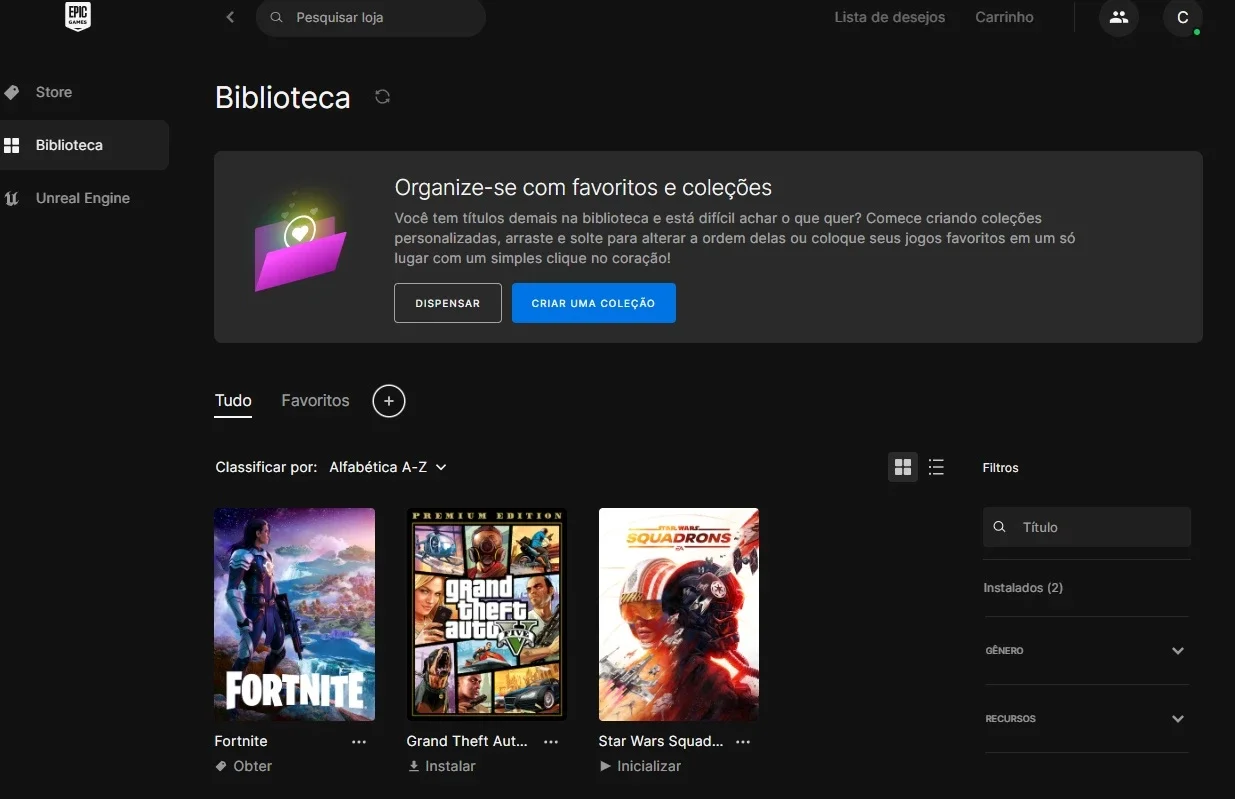The width and height of the screenshot is (1235, 799).
Task: Click the Filtros label
Action: (x=1001, y=467)
